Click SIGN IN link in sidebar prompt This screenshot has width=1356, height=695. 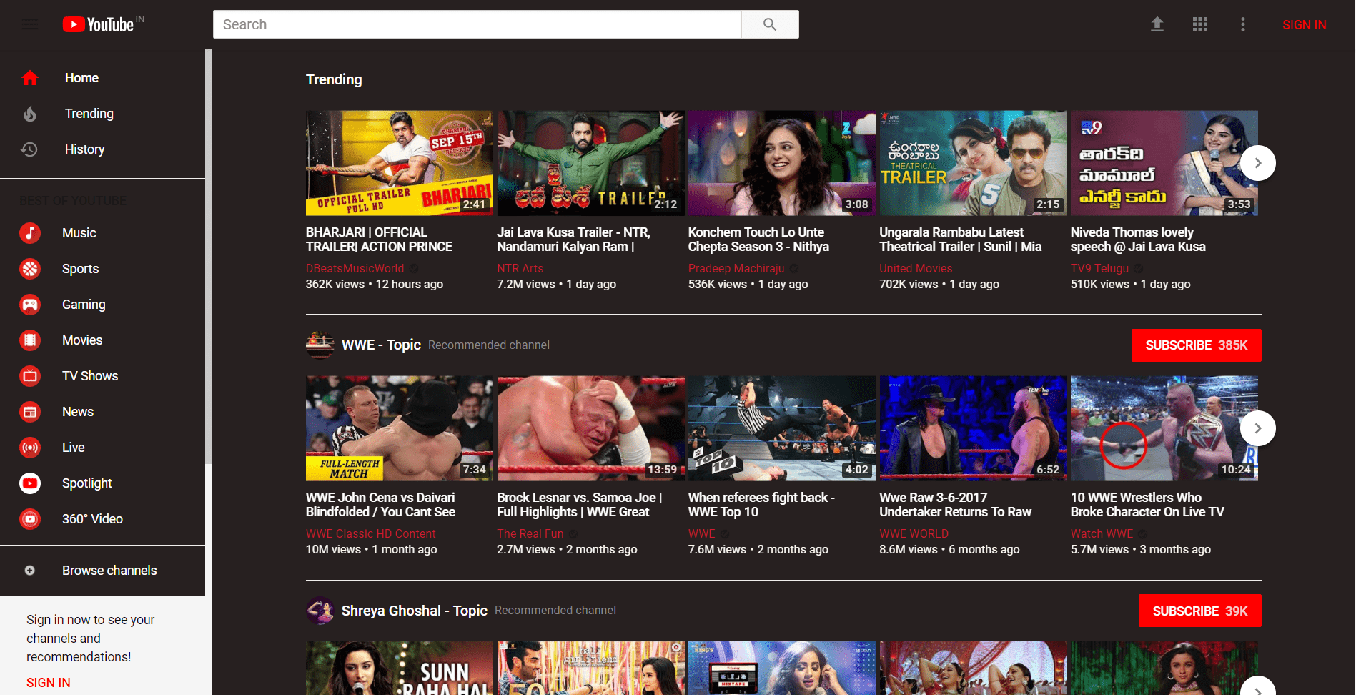[x=48, y=683]
